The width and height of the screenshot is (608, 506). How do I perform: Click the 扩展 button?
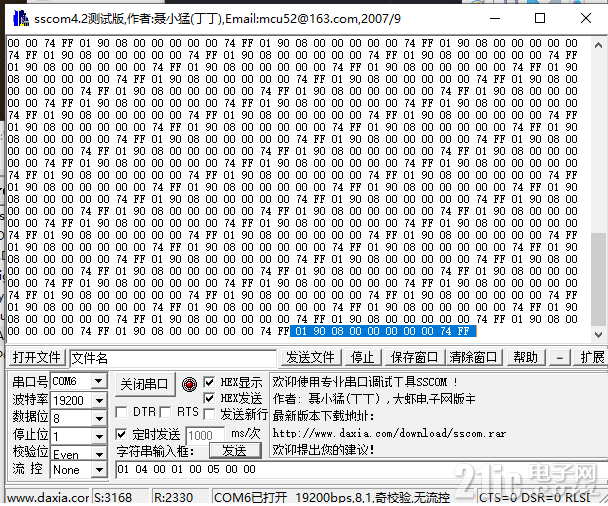pos(592,357)
